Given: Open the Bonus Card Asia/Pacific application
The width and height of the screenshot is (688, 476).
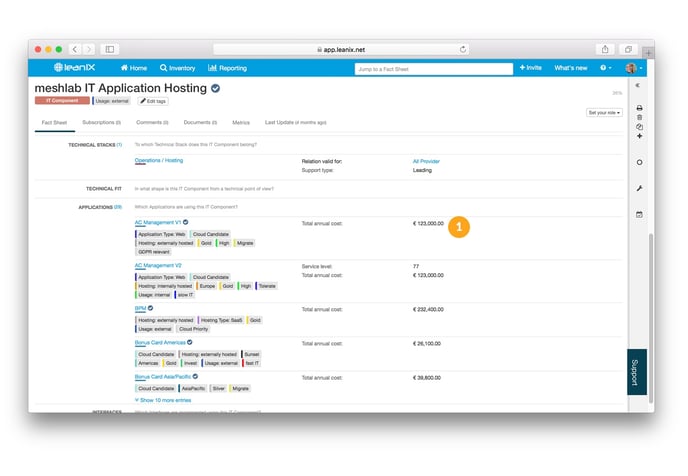Looking at the screenshot, I should (x=163, y=377).
